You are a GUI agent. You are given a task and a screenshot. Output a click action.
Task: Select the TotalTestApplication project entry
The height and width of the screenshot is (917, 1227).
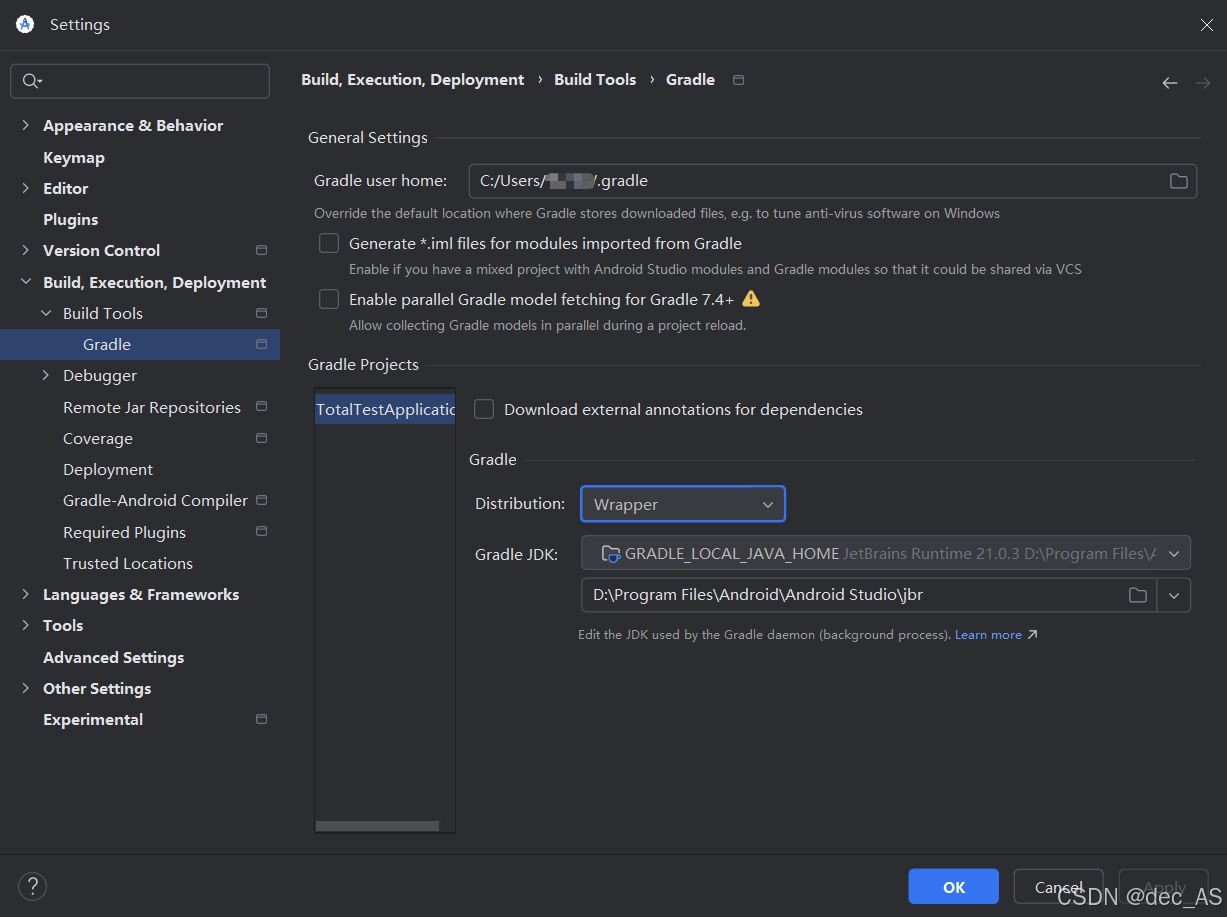[x=384, y=409]
